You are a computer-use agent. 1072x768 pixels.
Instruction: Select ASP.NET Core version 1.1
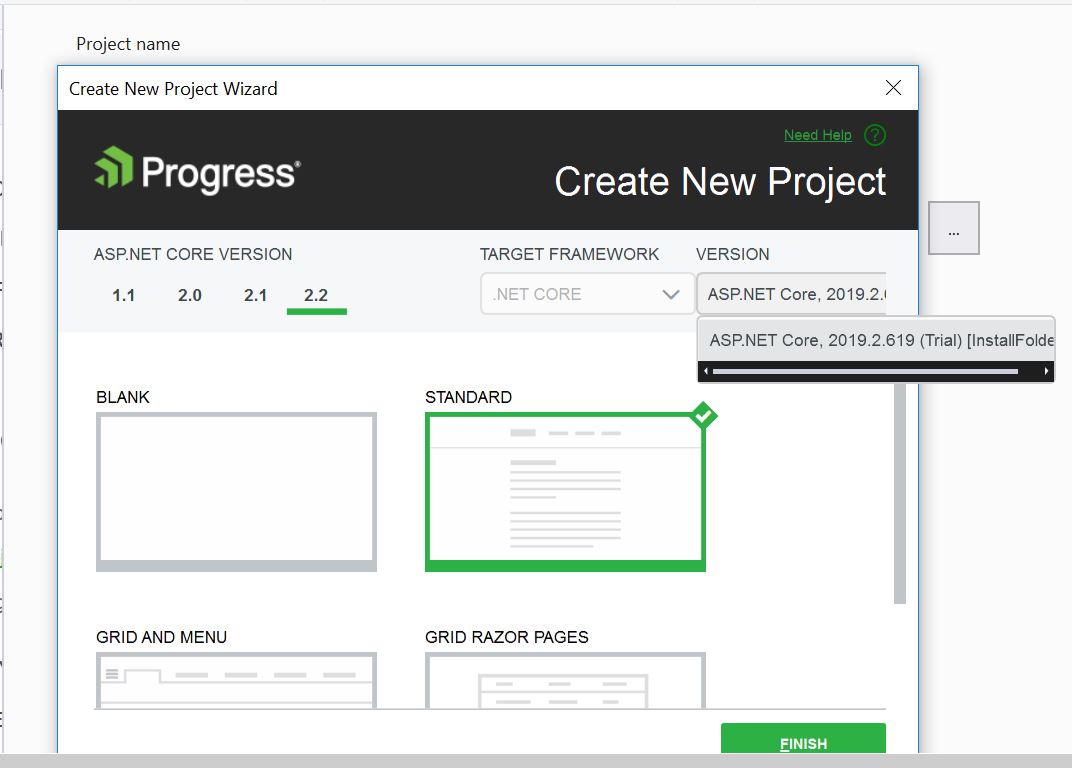coord(124,295)
